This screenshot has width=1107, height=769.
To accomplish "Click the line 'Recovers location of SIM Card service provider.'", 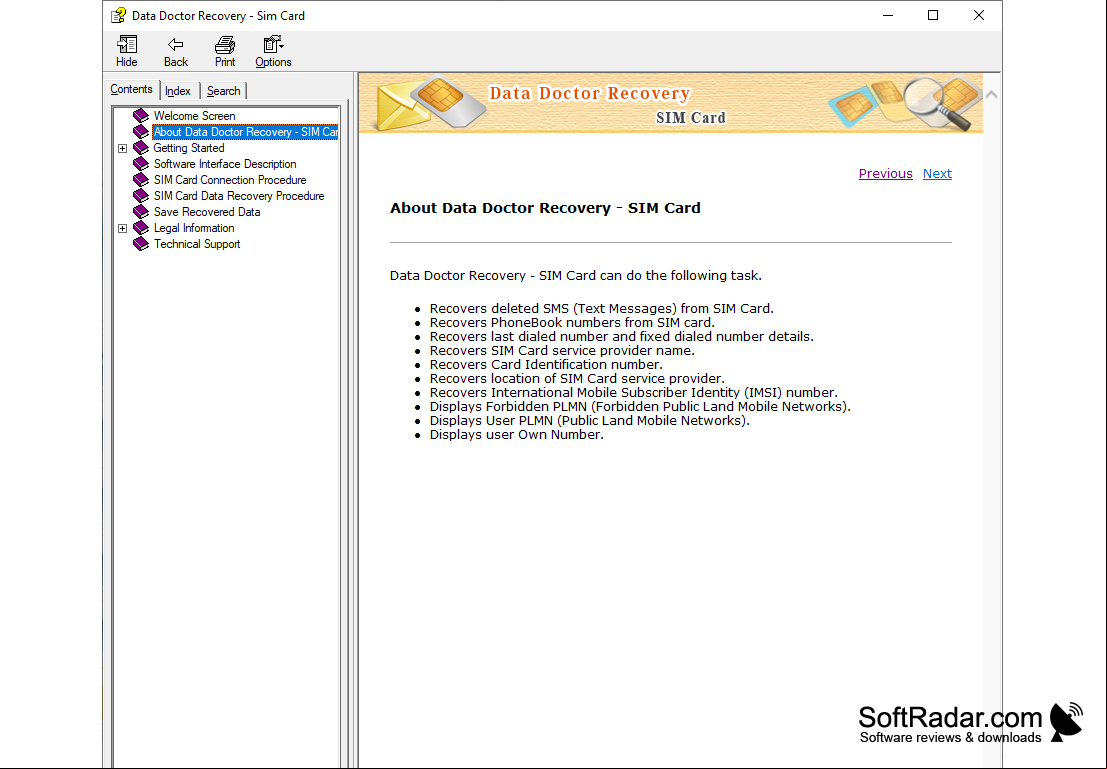I will click(x=577, y=378).
